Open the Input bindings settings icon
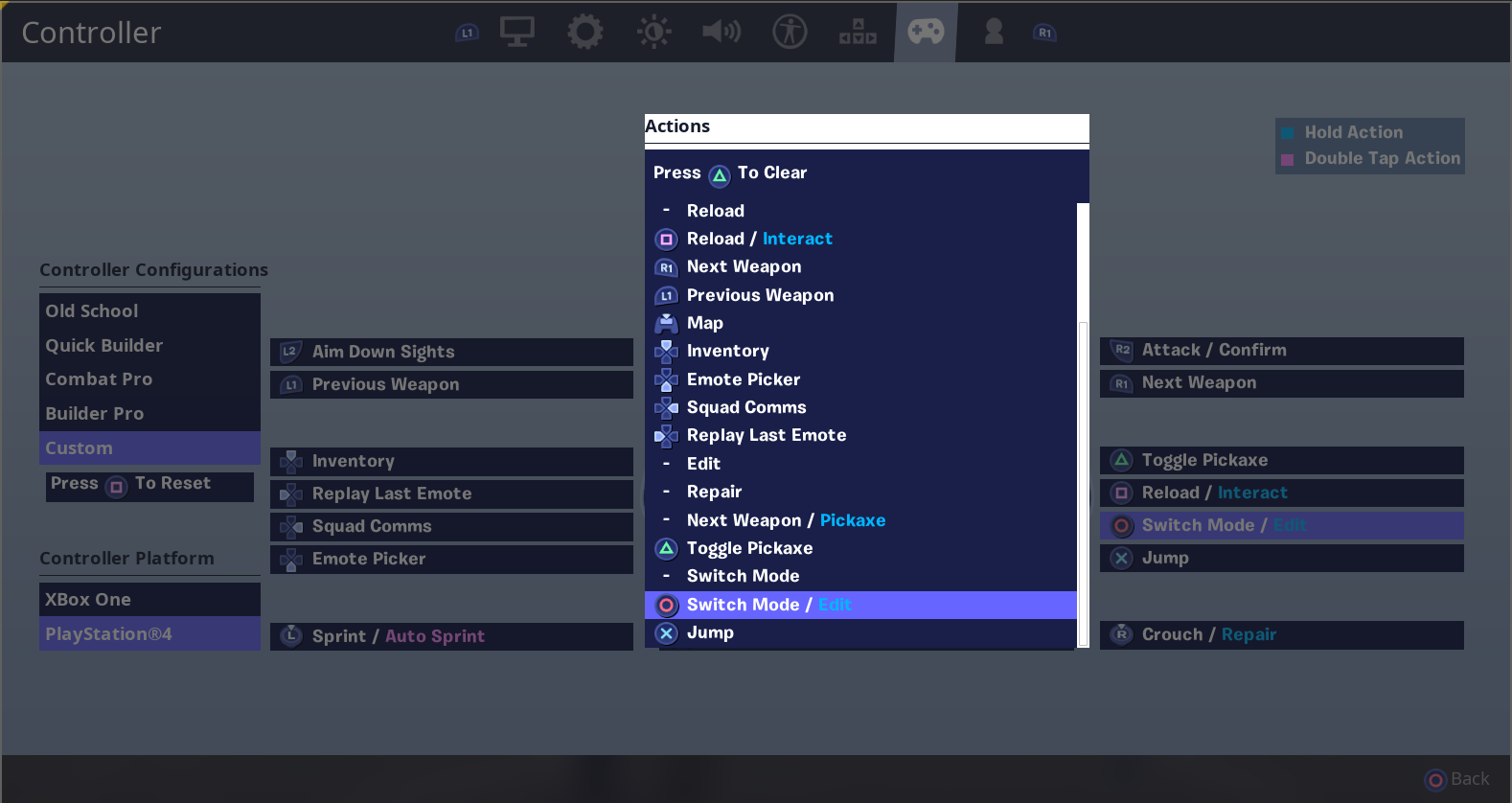 point(858,32)
